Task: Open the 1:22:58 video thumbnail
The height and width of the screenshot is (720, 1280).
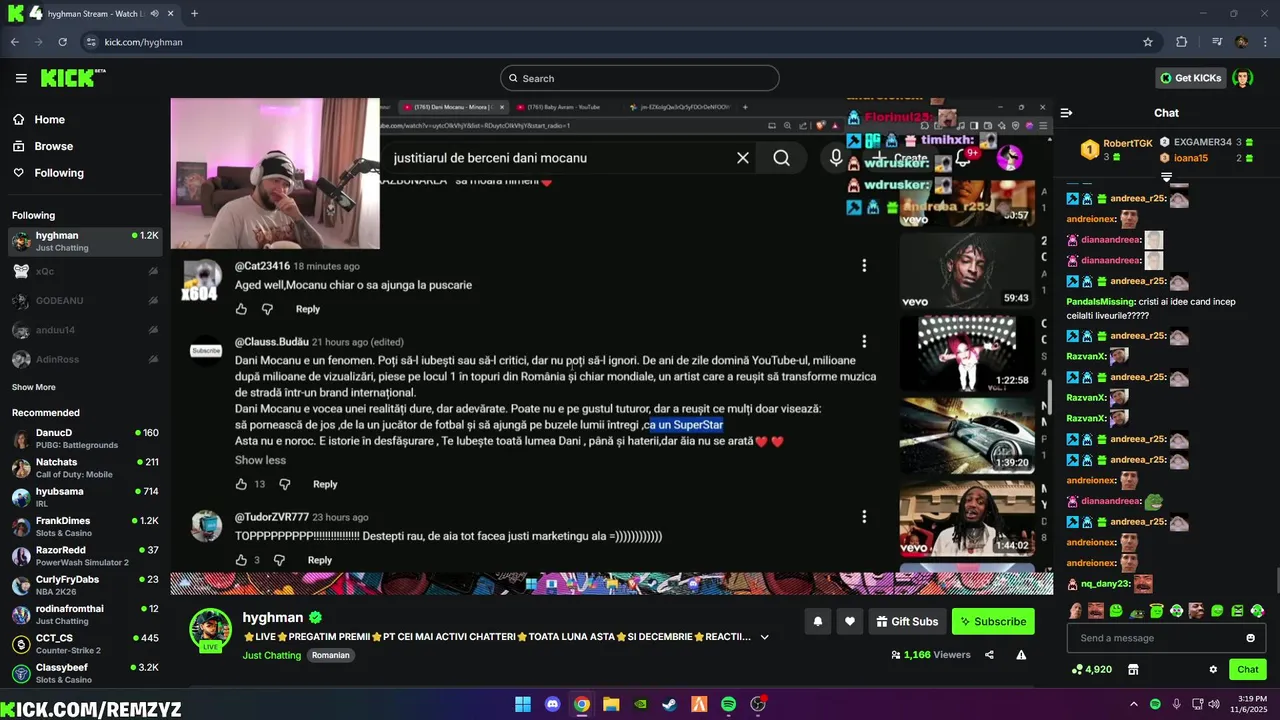Action: click(965, 354)
